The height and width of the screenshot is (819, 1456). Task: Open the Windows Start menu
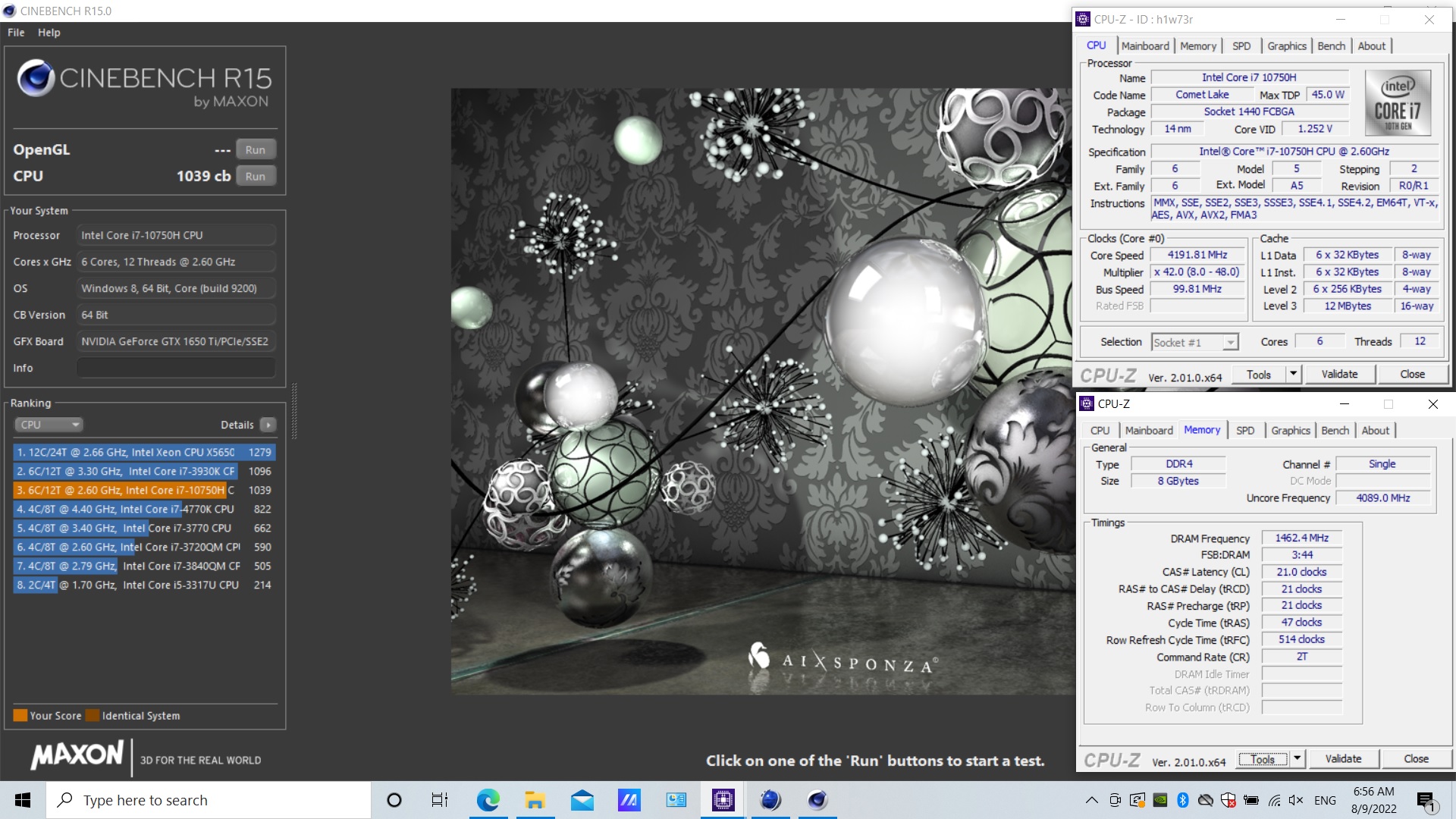(x=23, y=800)
